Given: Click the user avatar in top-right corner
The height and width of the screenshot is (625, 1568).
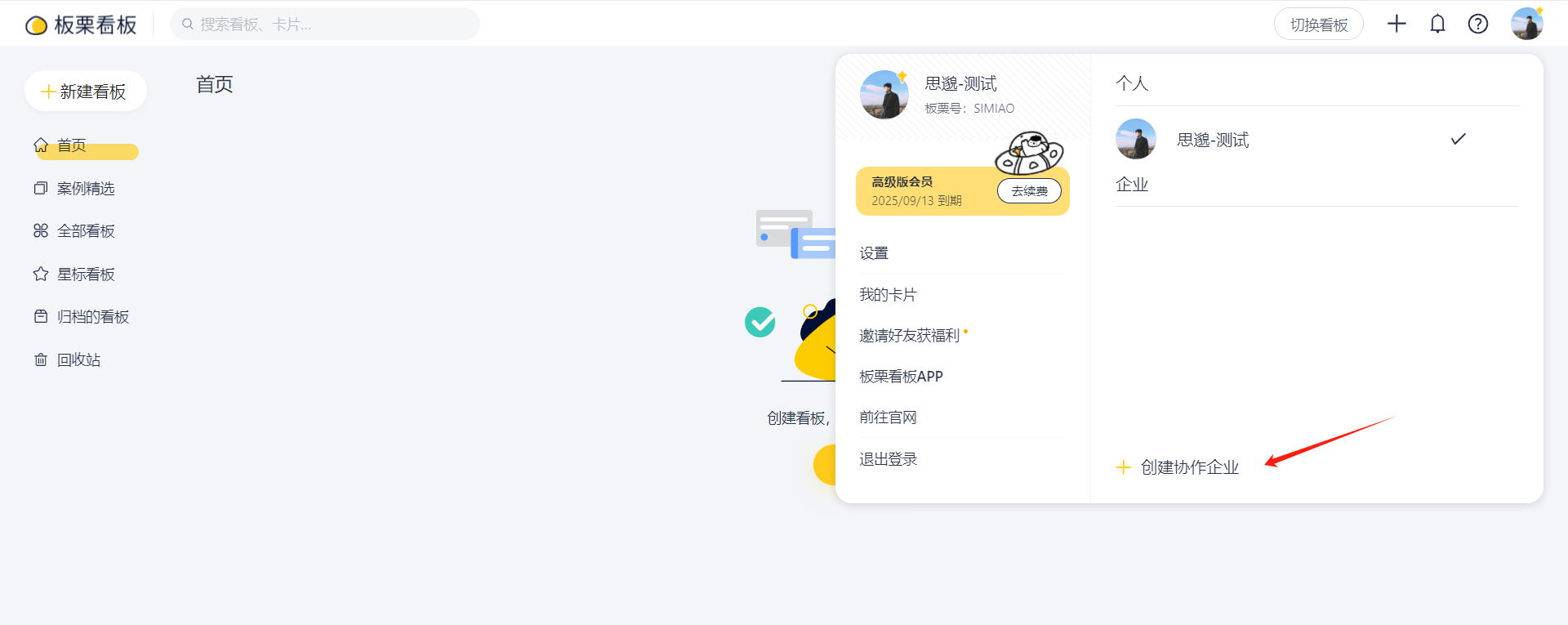Looking at the screenshot, I should [1526, 25].
